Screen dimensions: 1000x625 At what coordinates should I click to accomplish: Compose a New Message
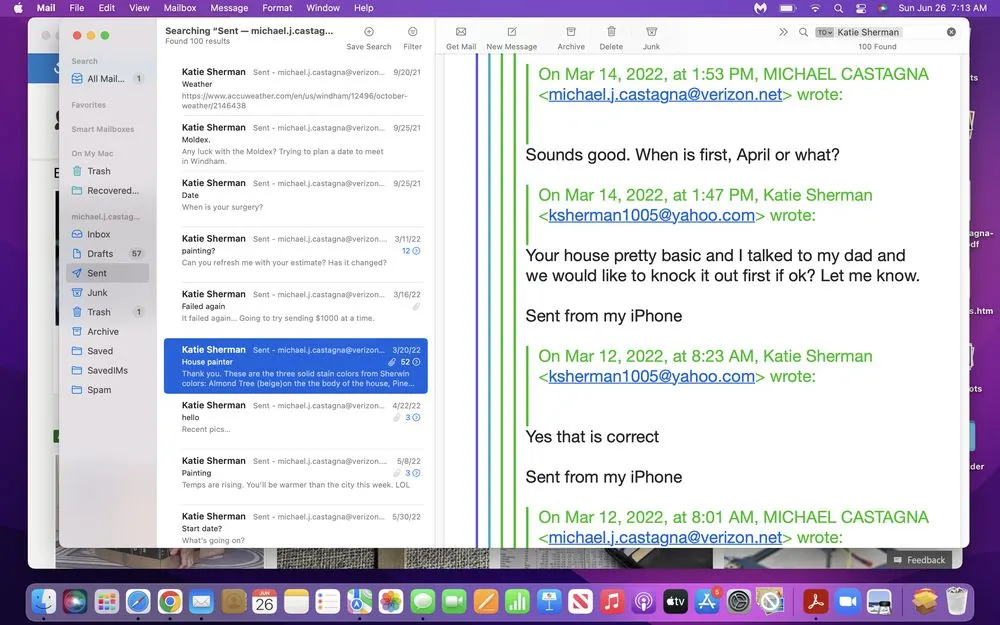point(511,33)
